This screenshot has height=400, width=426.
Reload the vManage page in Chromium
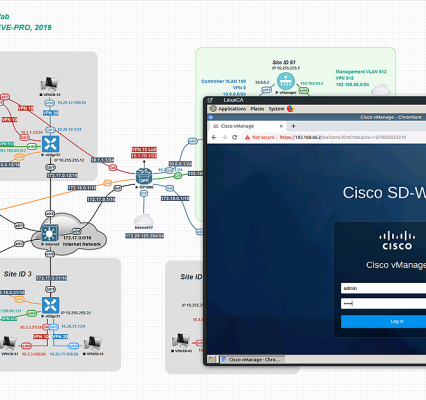(234, 137)
